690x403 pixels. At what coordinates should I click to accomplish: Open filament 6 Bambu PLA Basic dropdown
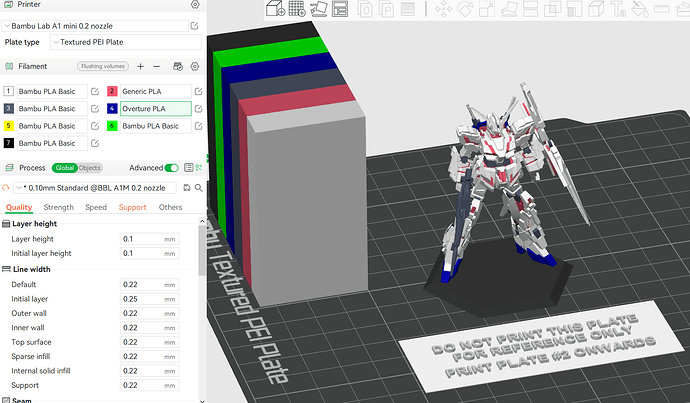click(x=155, y=126)
